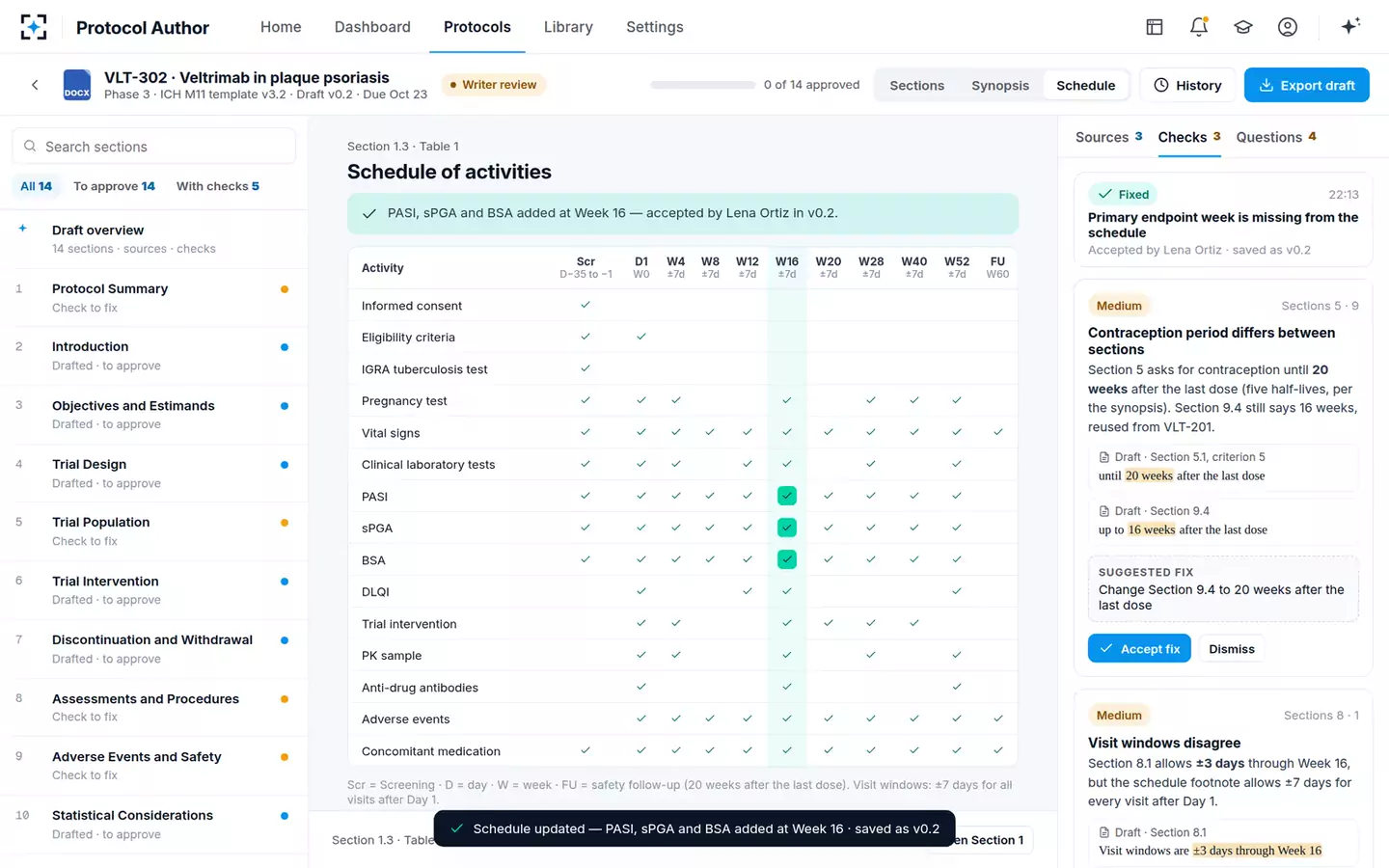The image size is (1389, 868).
Task: Click the Fixed status badge
Action: pos(1124,194)
